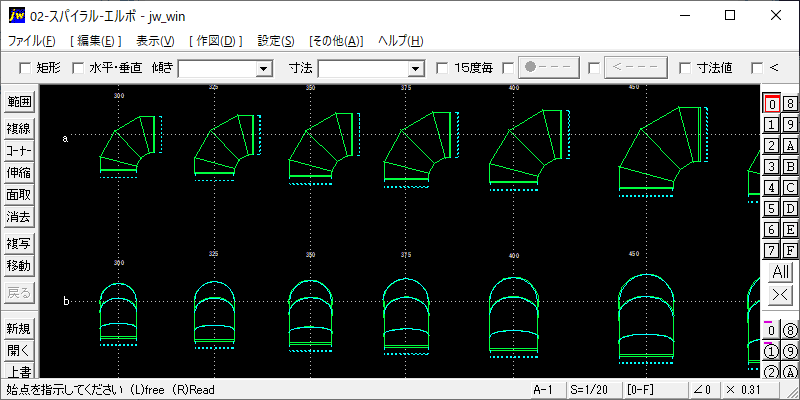
Task: Open the 設定(S) menu
Action: click(276, 41)
